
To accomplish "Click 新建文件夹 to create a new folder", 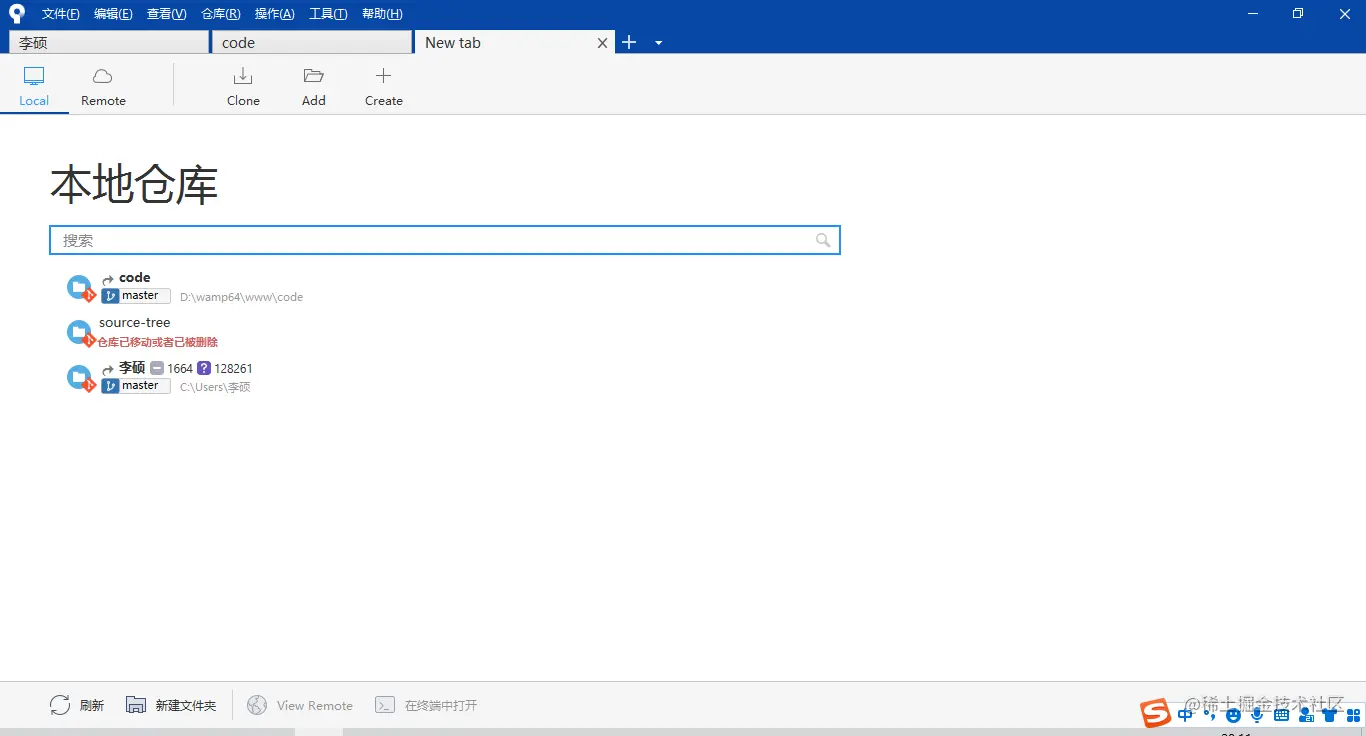I will [171, 705].
